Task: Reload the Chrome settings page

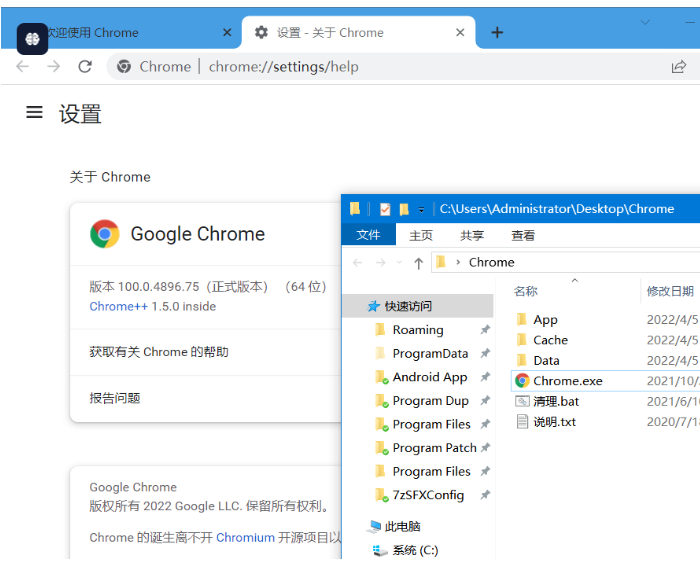Action: pyautogui.click(x=85, y=67)
